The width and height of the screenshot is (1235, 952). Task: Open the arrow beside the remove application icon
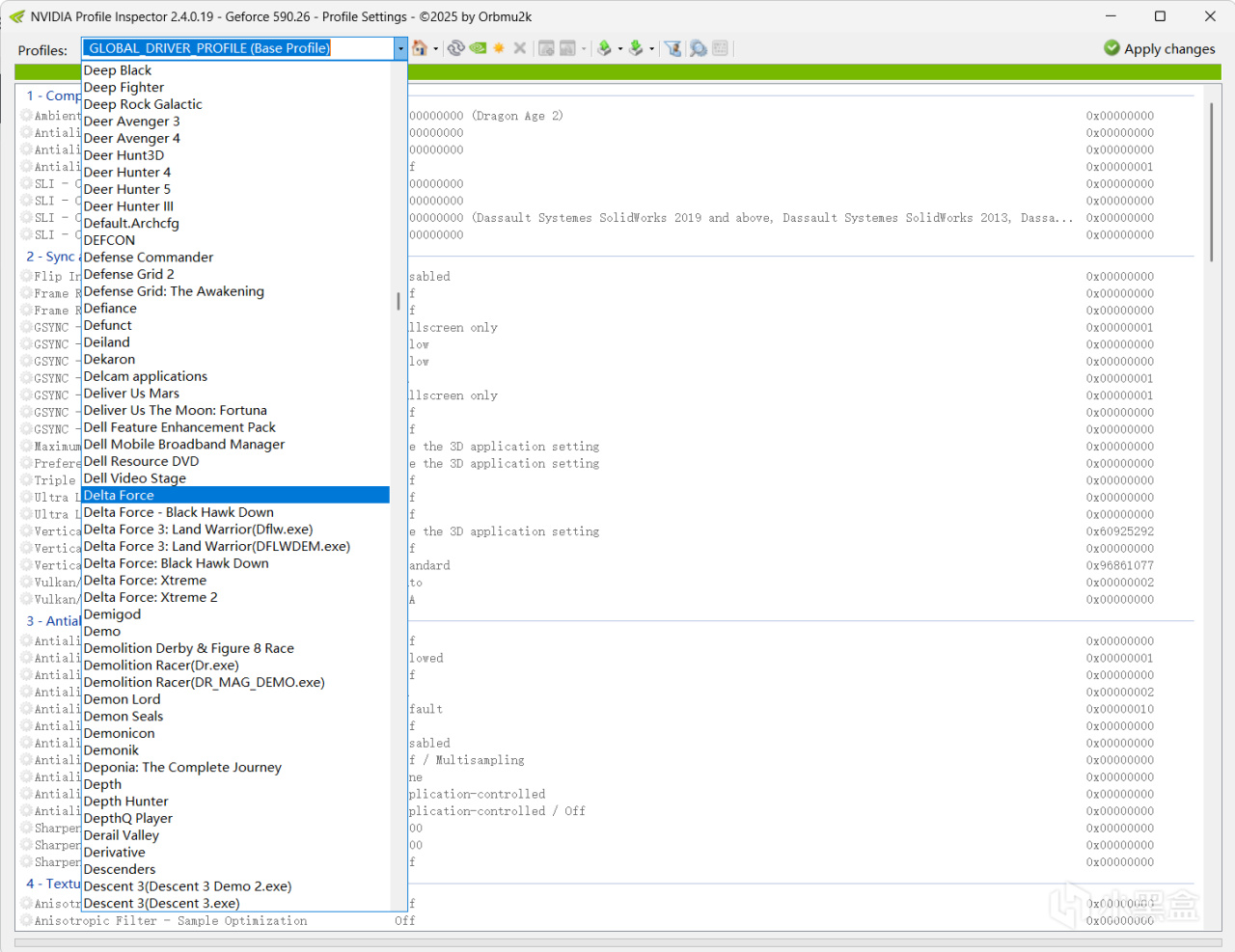584,49
